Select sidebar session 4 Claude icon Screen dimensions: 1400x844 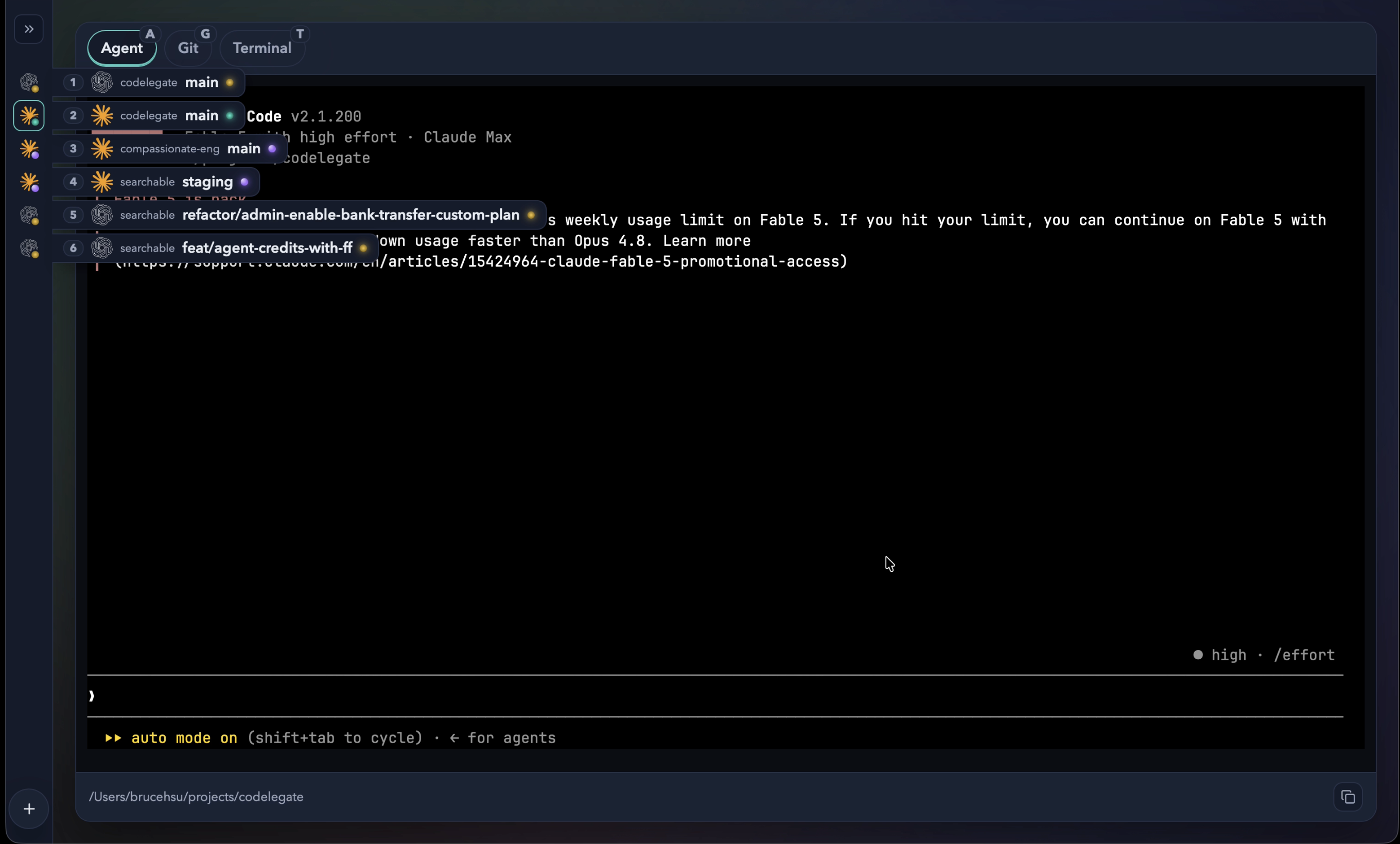[x=29, y=182]
